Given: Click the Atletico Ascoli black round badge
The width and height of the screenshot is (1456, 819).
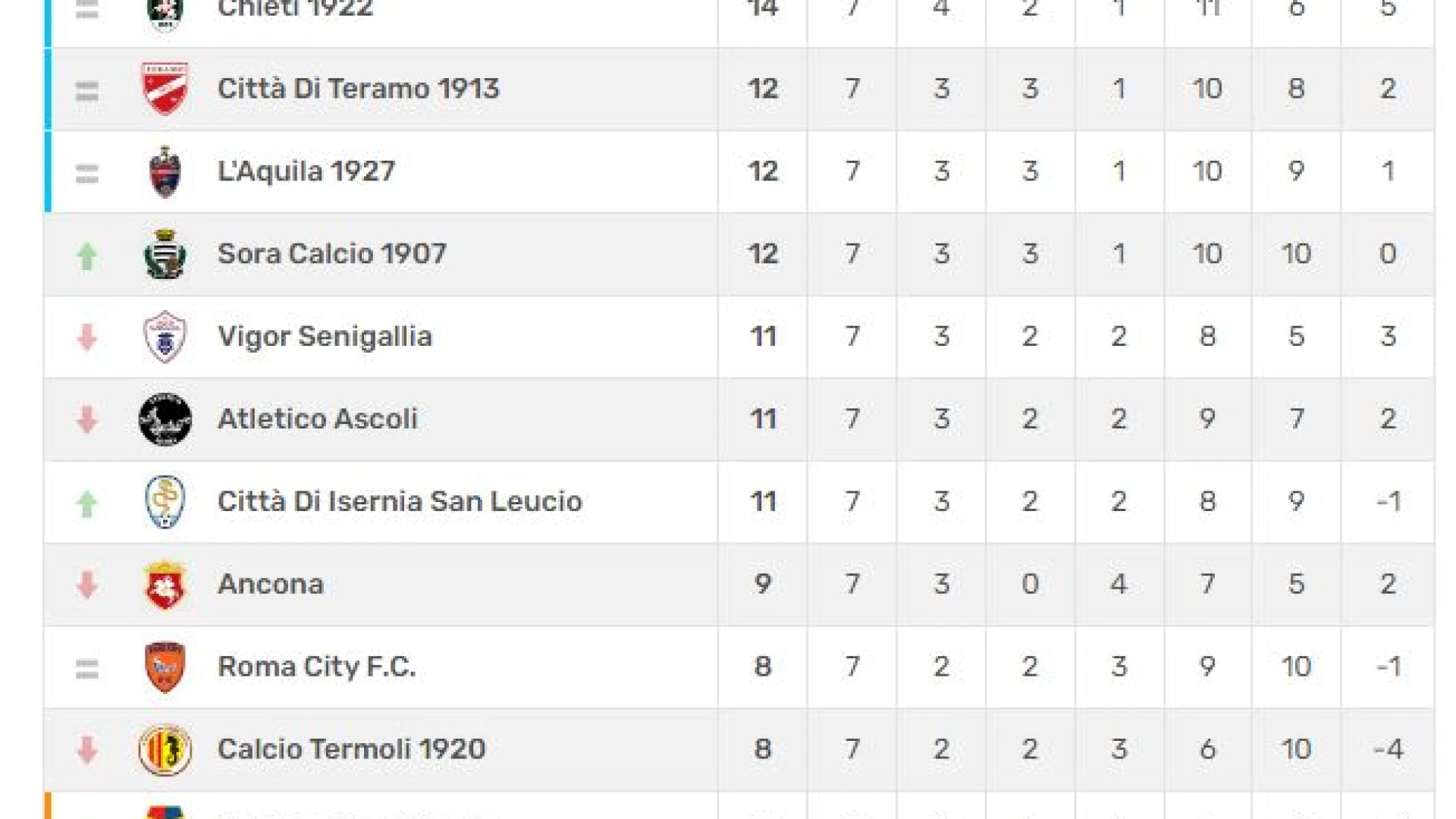Looking at the screenshot, I should click(x=165, y=419).
